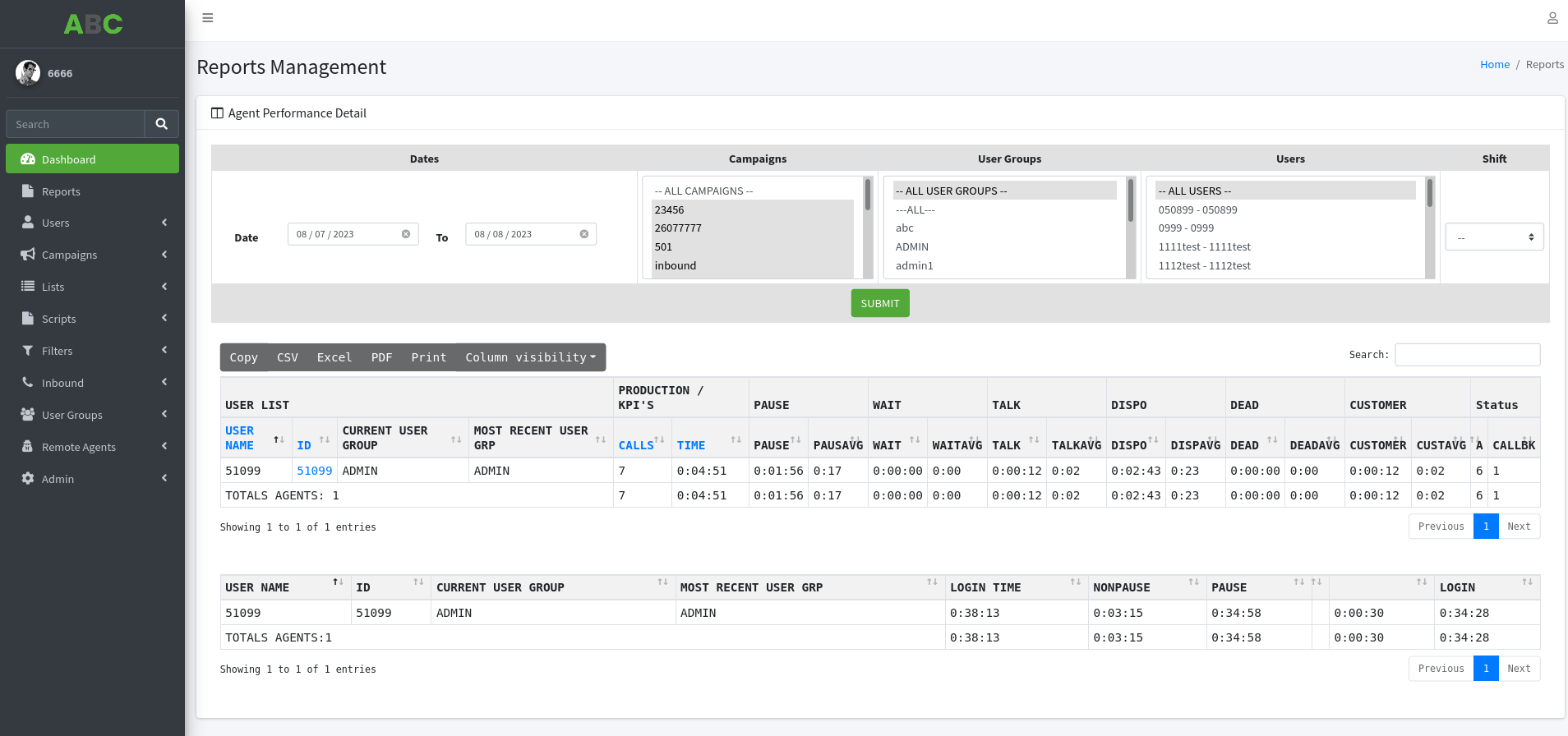1568x736 pixels.
Task: Click the Admin gear icon in sidebar
Action: [x=28, y=479]
